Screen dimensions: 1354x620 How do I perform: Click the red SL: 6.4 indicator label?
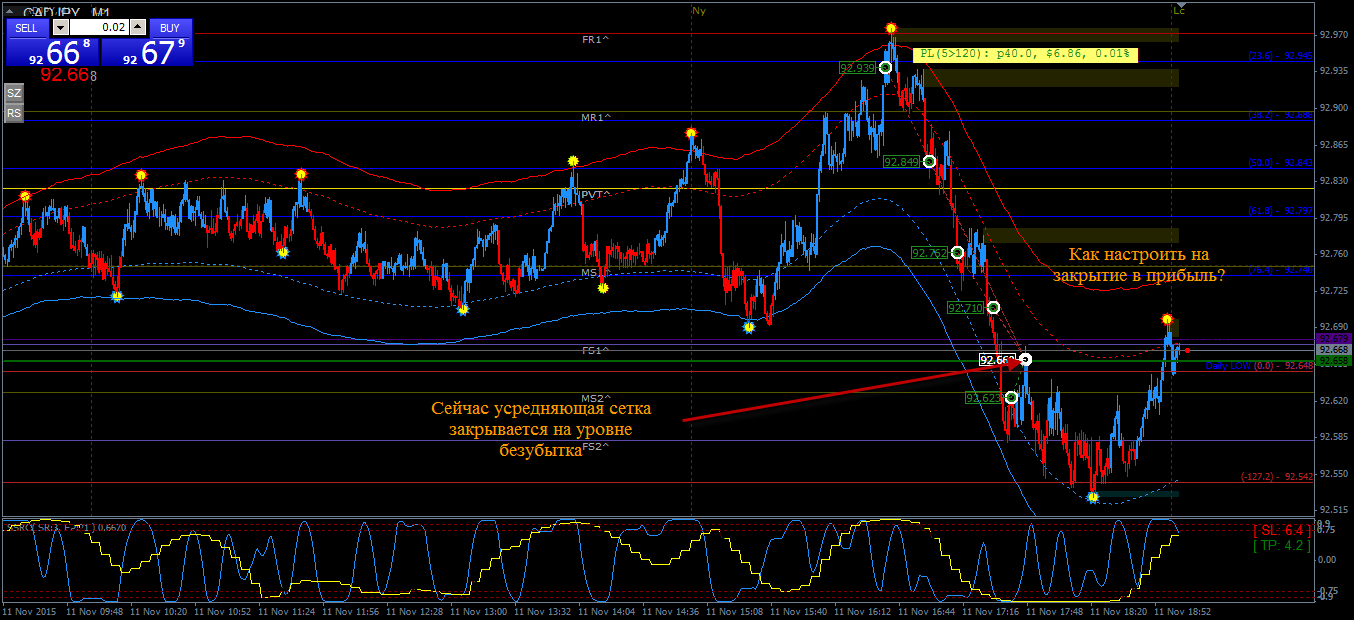[1282, 529]
